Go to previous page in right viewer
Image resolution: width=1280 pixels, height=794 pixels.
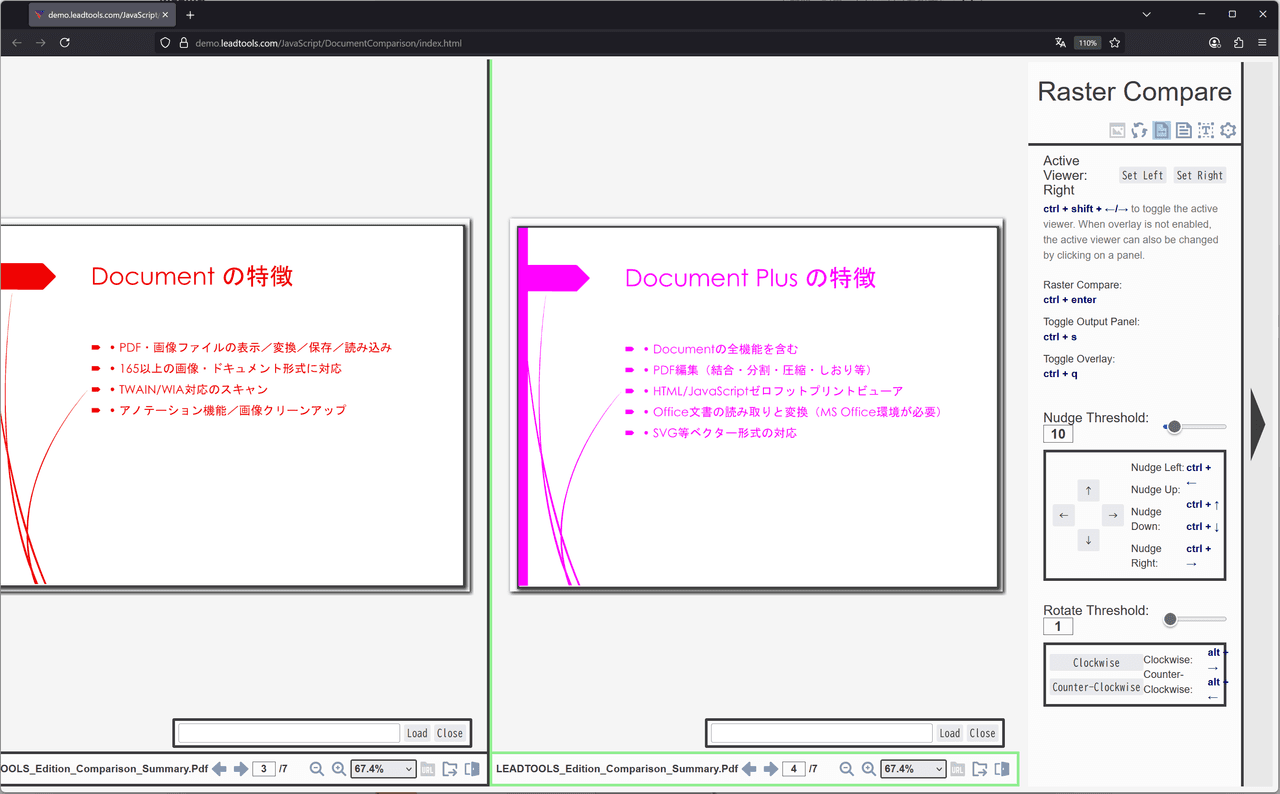click(x=749, y=769)
